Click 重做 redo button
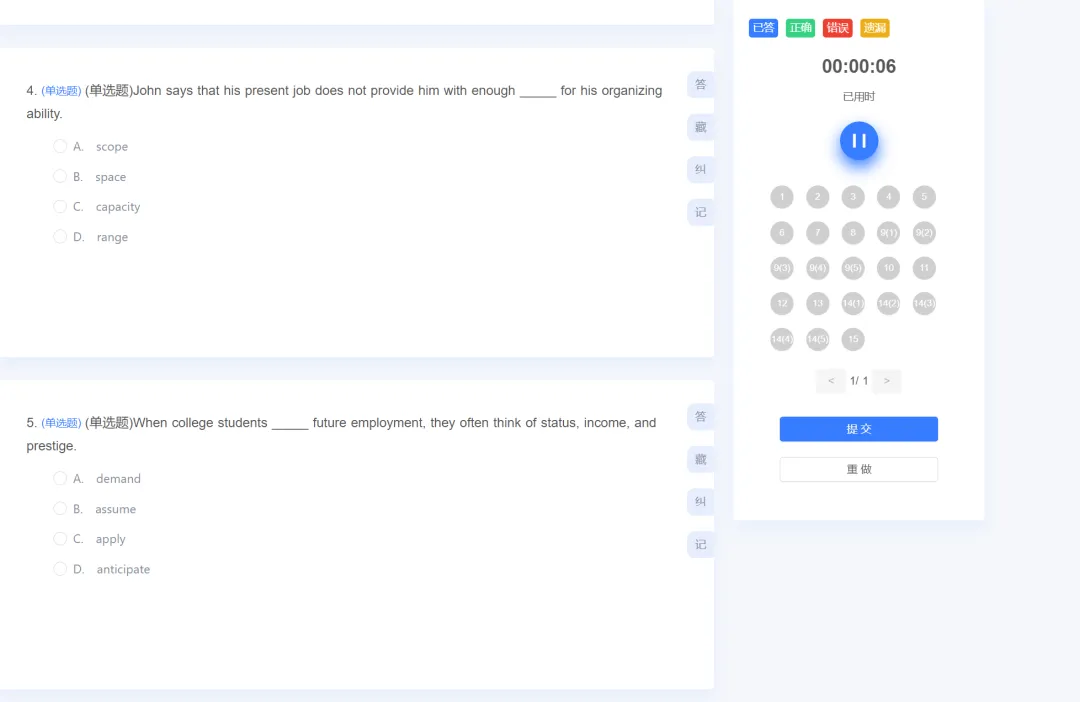Screen dimensions: 1080x702 (858, 469)
